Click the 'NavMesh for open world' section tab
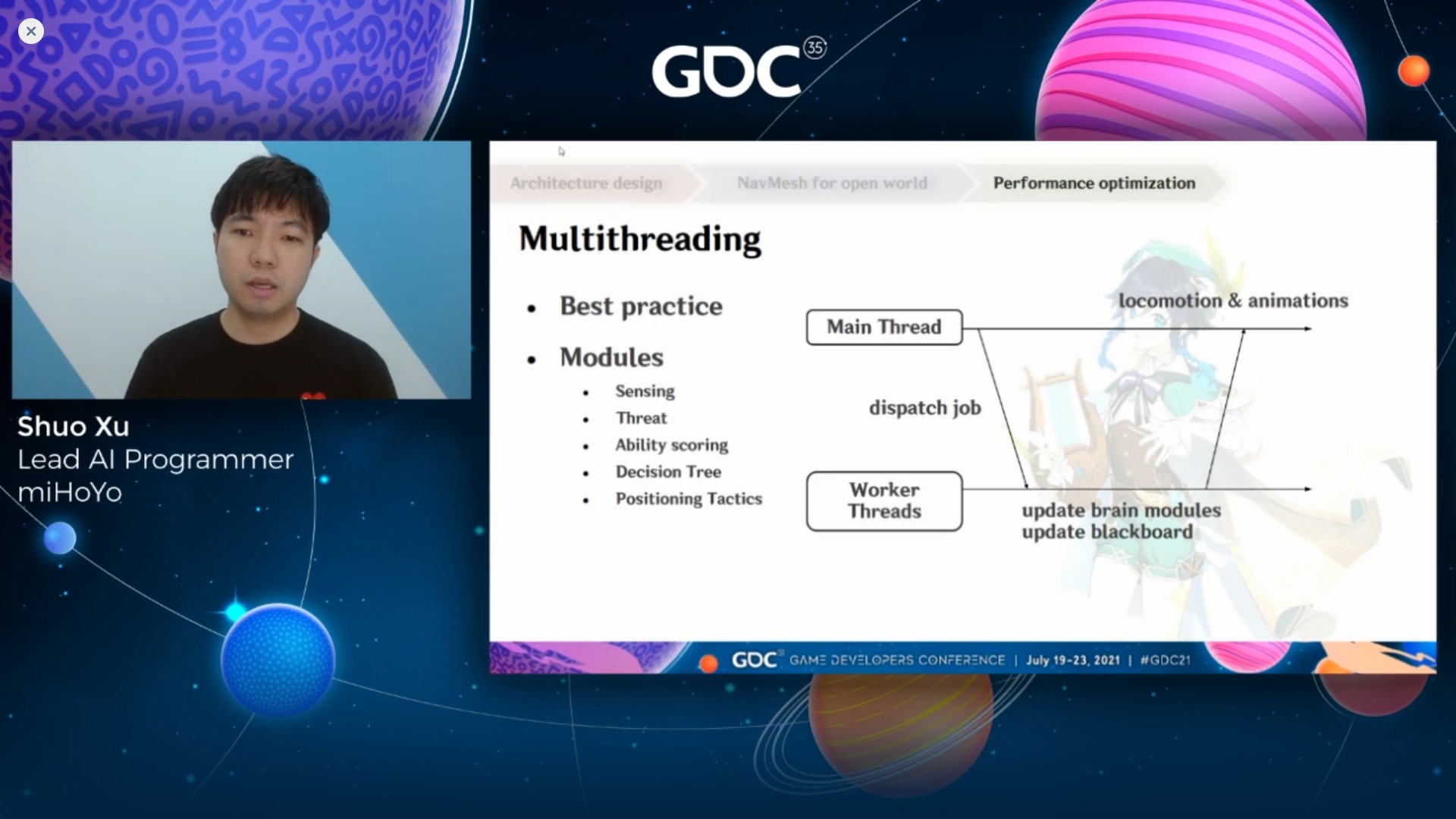Image resolution: width=1456 pixels, height=819 pixels. (832, 183)
